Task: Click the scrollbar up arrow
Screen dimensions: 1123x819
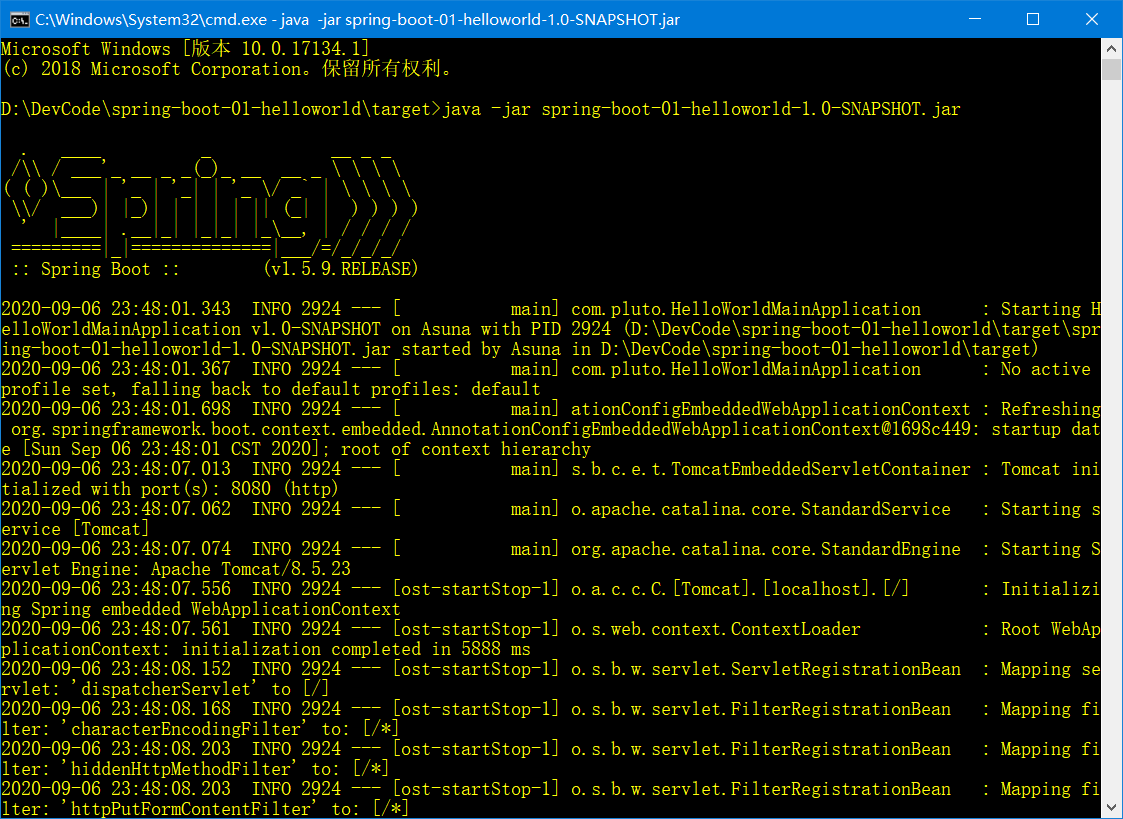Action: 1111,49
